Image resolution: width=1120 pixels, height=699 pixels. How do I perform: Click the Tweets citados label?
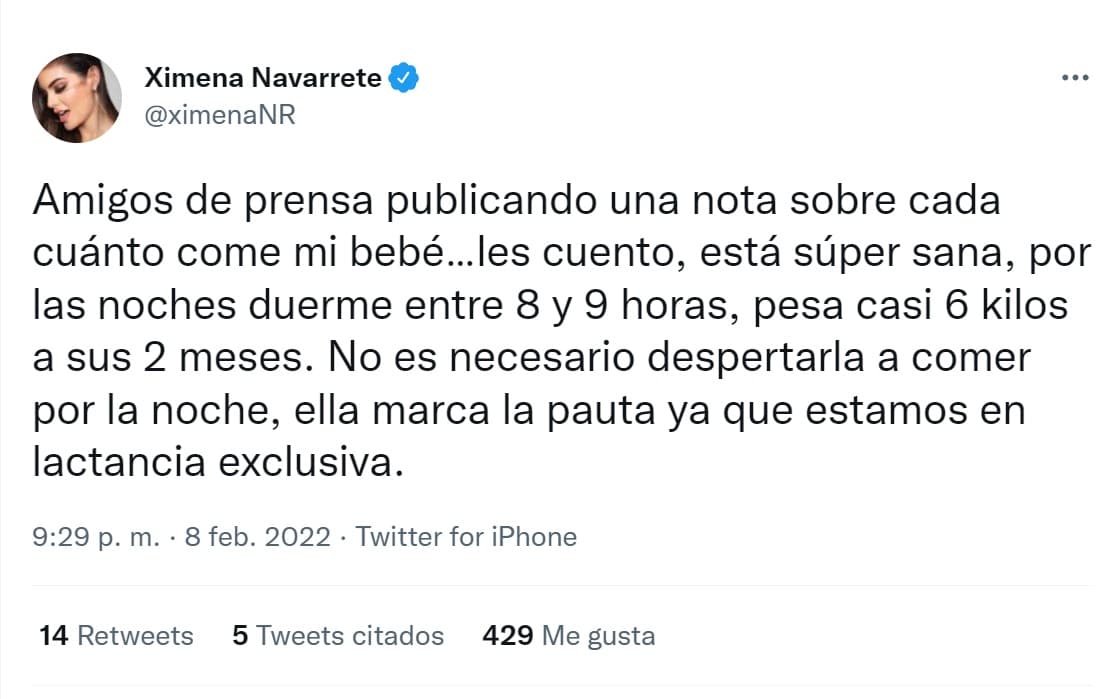(x=348, y=635)
